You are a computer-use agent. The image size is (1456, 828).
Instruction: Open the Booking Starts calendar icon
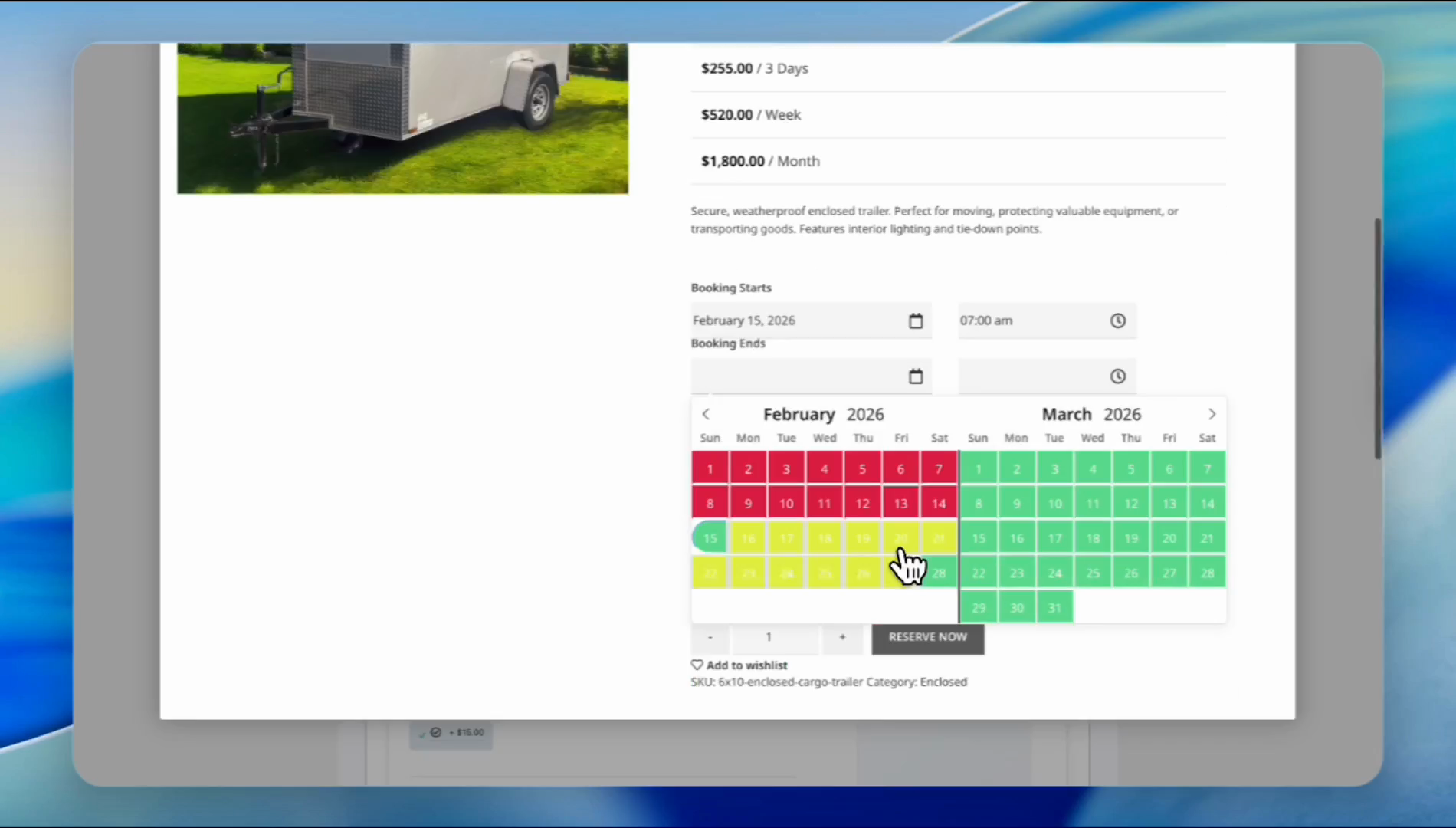pyautogui.click(x=916, y=320)
